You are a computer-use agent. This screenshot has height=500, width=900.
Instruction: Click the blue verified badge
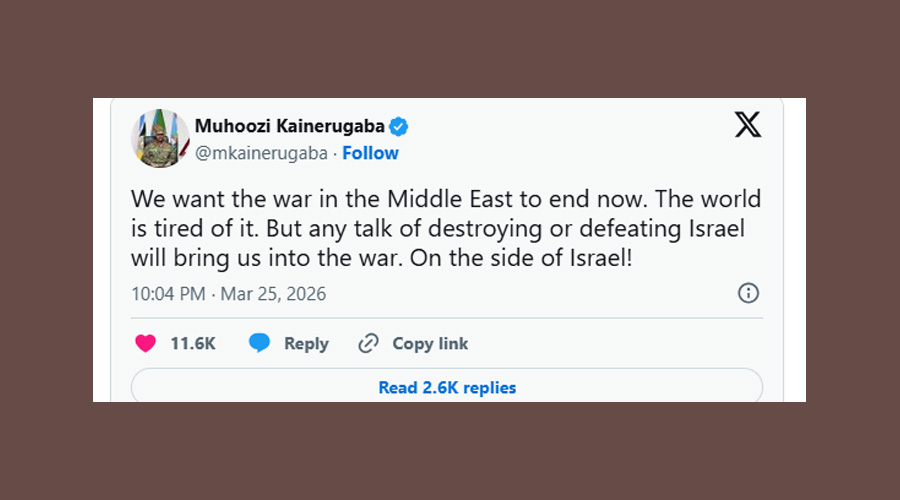[398, 126]
